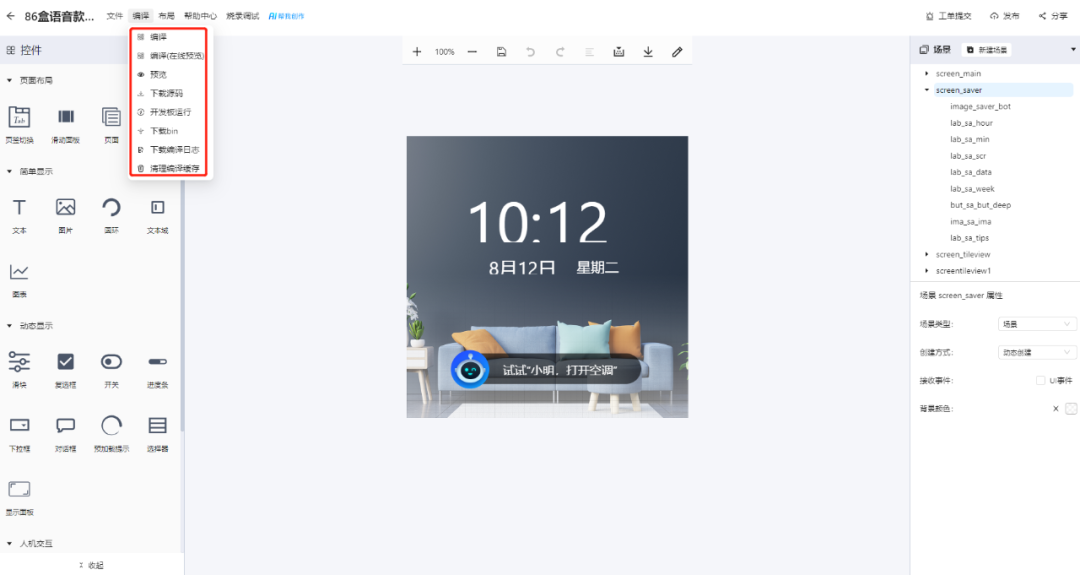Expand the screentileview1 tree node
This screenshot has height=575, width=1080.
(x=926, y=271)
